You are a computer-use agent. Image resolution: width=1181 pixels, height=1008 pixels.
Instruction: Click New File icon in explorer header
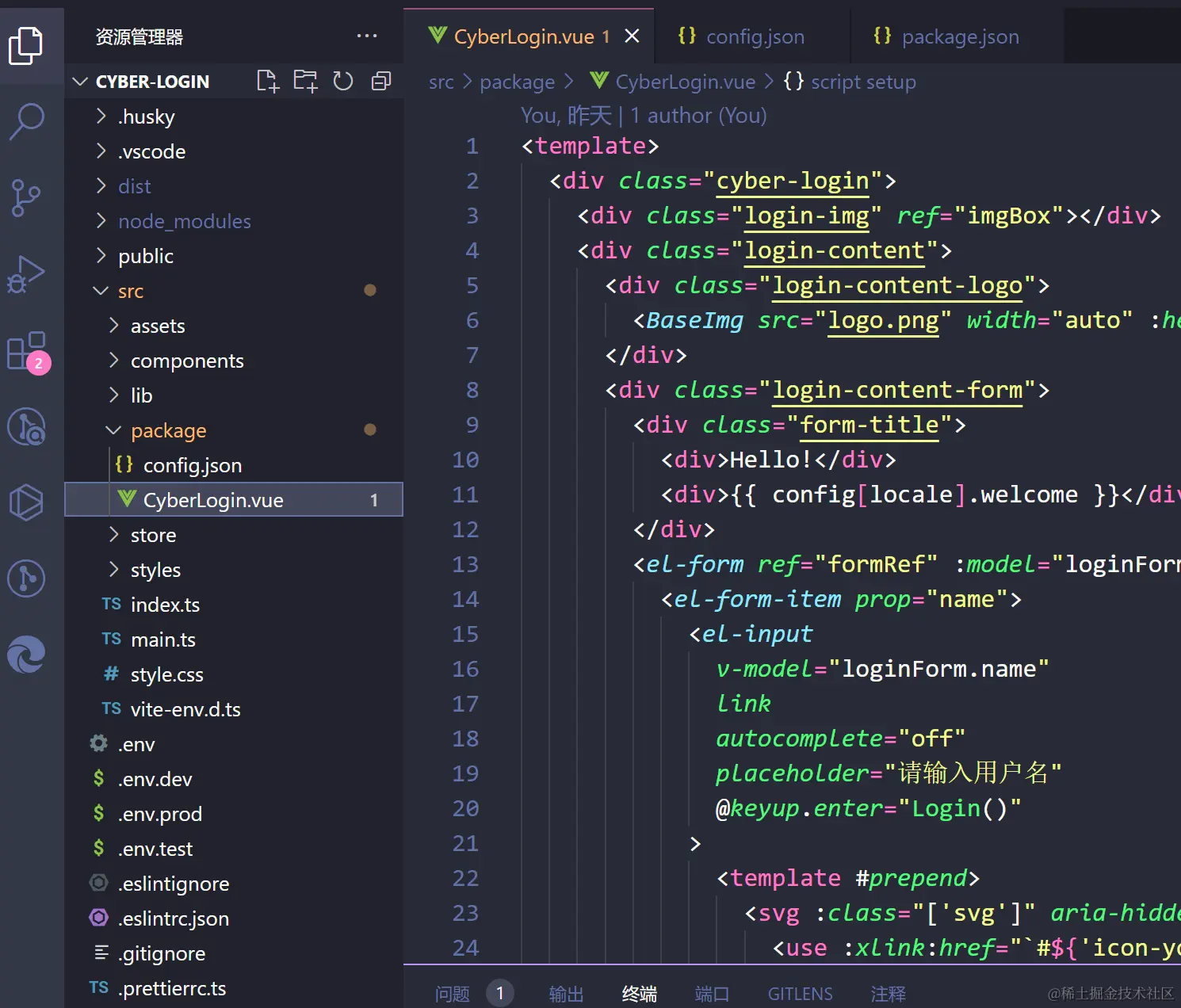click(268, 81)
